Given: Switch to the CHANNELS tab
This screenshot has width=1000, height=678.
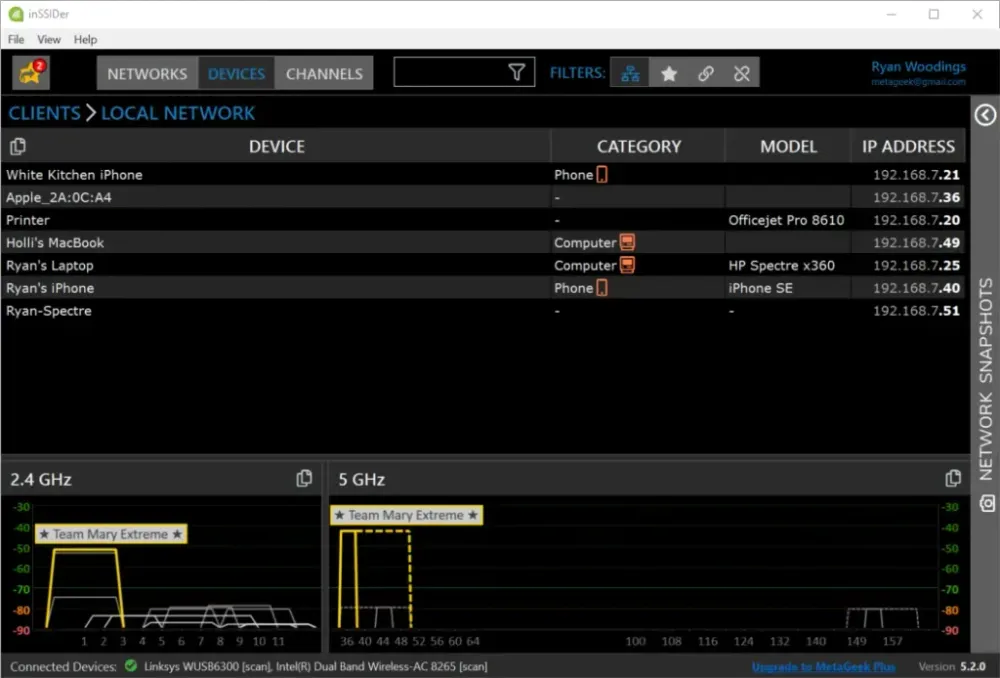Looking at the screenshot, I should click(324, 72).
